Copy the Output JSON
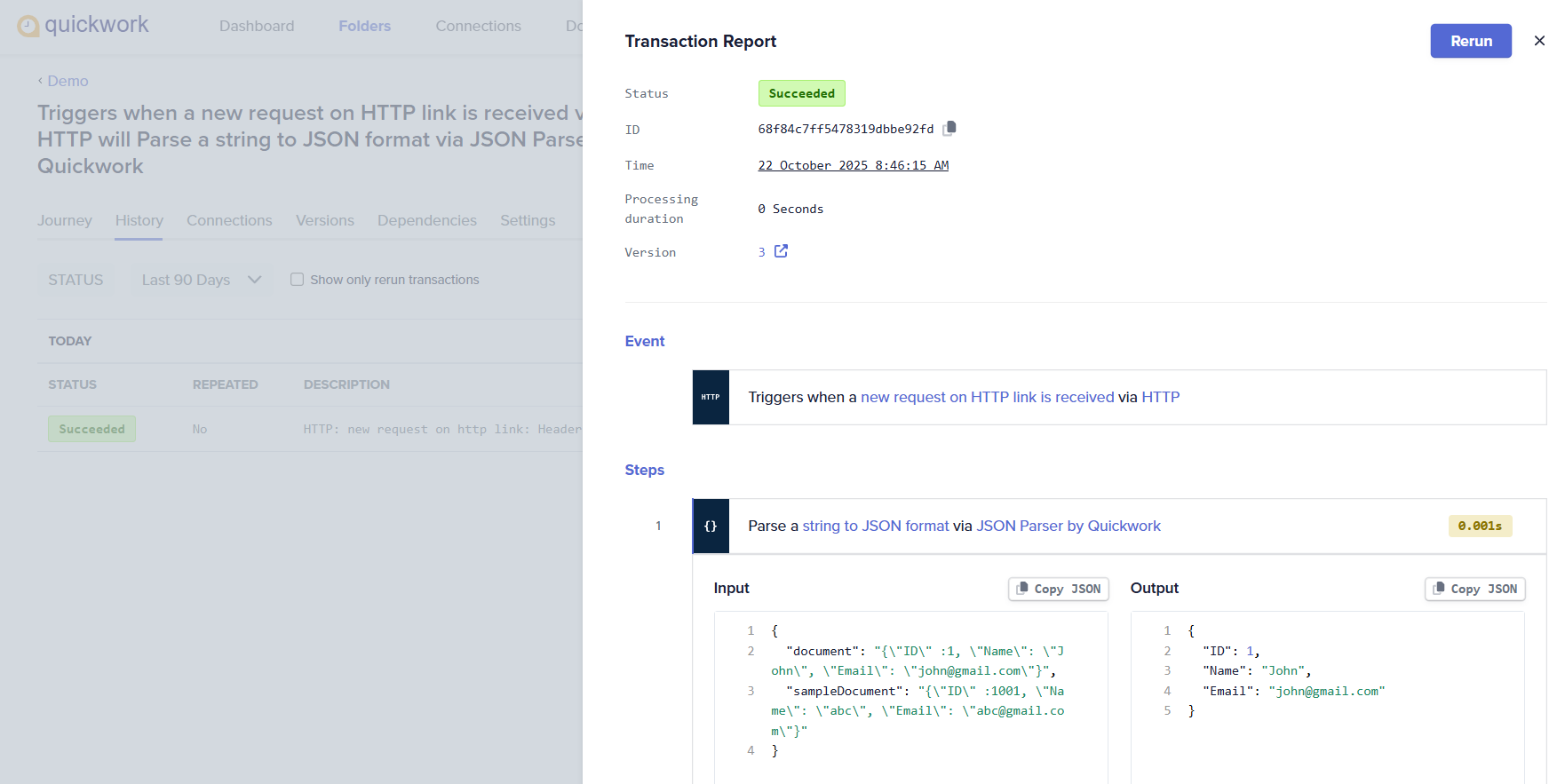The width and height of the screenshot is (1565, 784). coord(1475,589)
